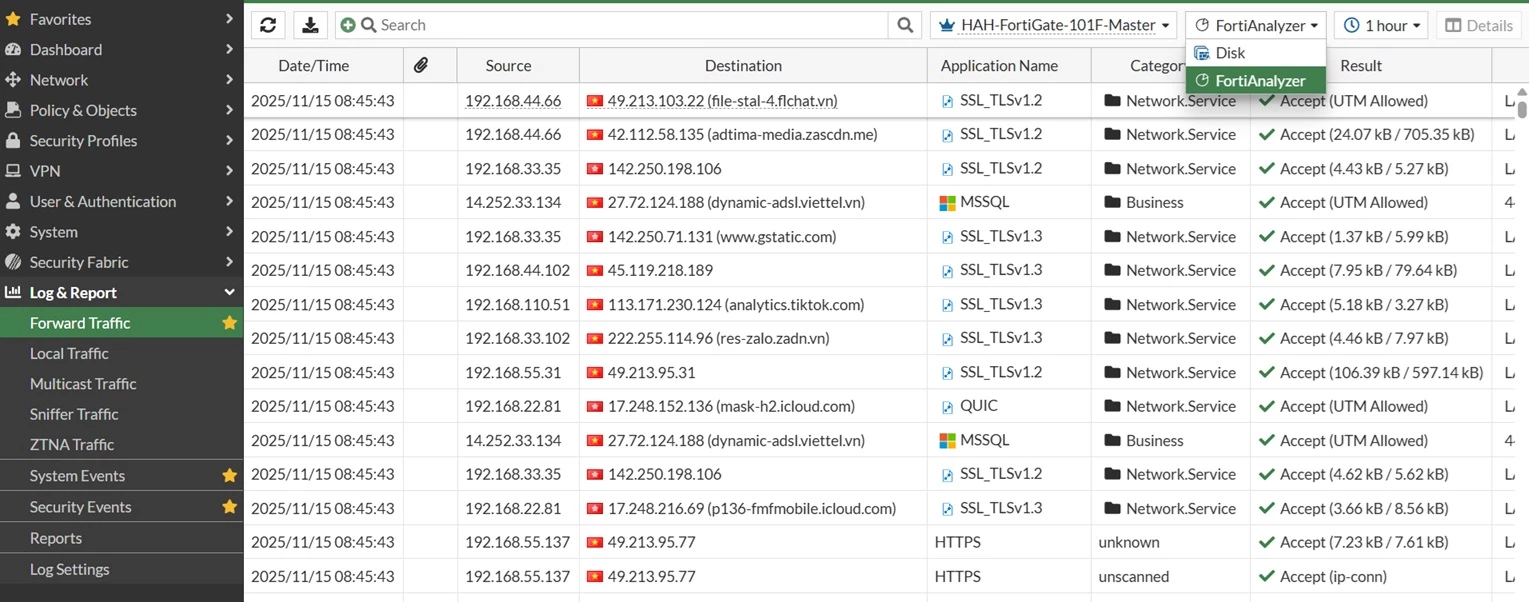The width and height of the screenshot is (1529, 602).
Task: Click the Application Name column header
Action: click(x=999, y=65)
